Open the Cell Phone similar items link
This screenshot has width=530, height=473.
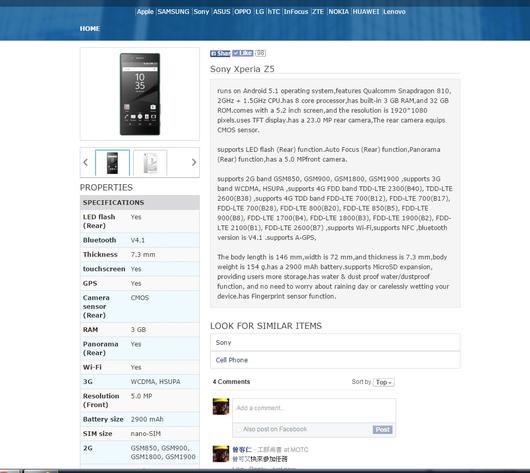tap(335, 360)
